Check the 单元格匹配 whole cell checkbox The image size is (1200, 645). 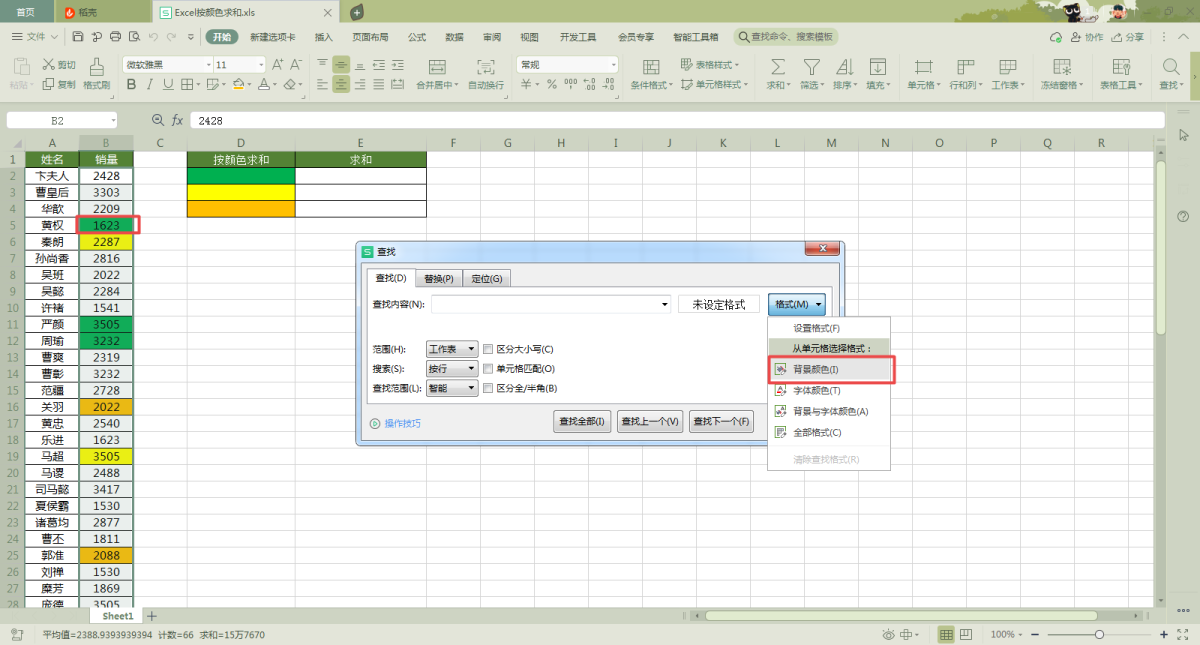click(x=488, y=369)
